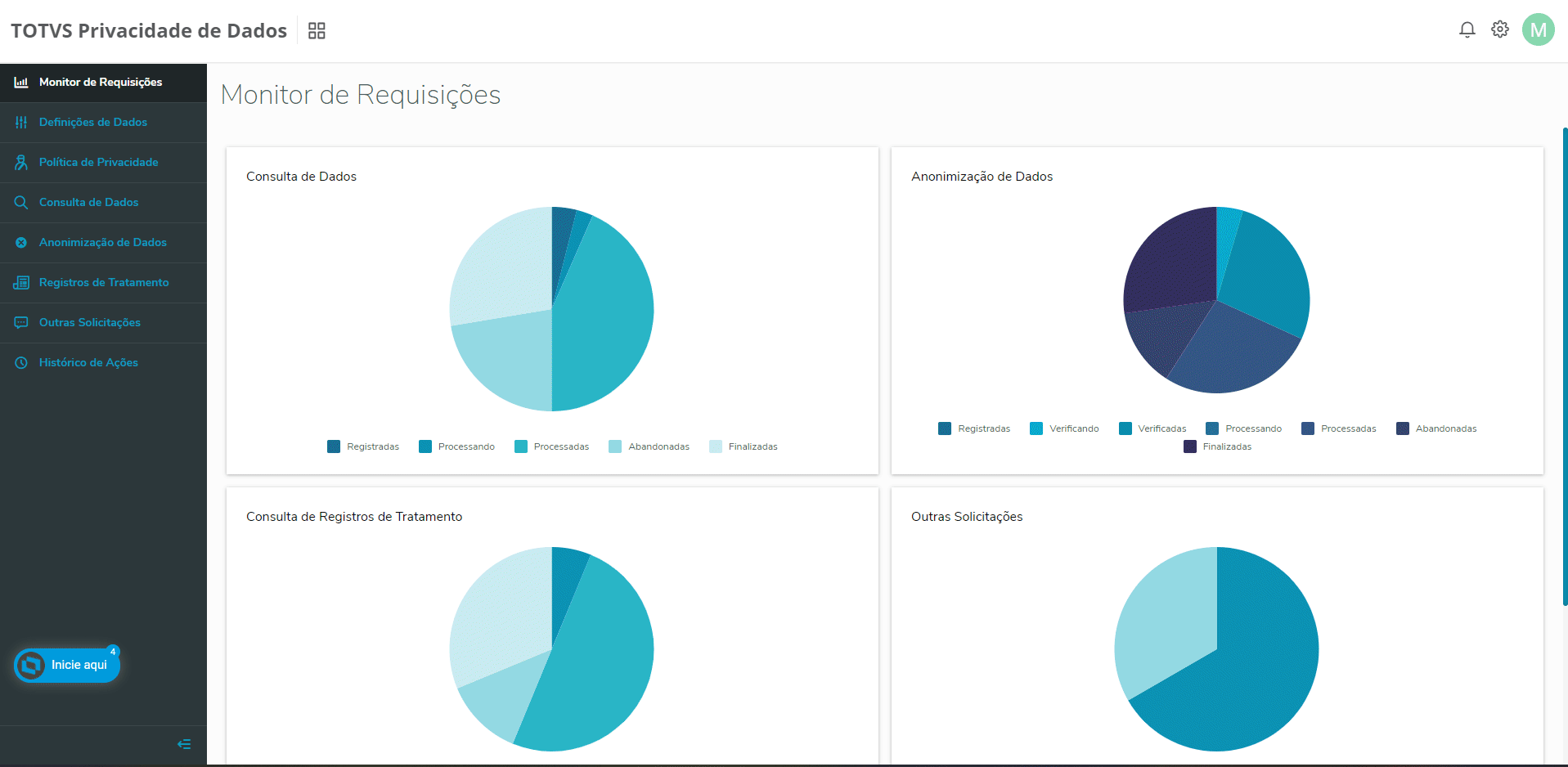Open Anonimização de Dados menu item
The image size is (1568, 767).
[x=103, y=243]
